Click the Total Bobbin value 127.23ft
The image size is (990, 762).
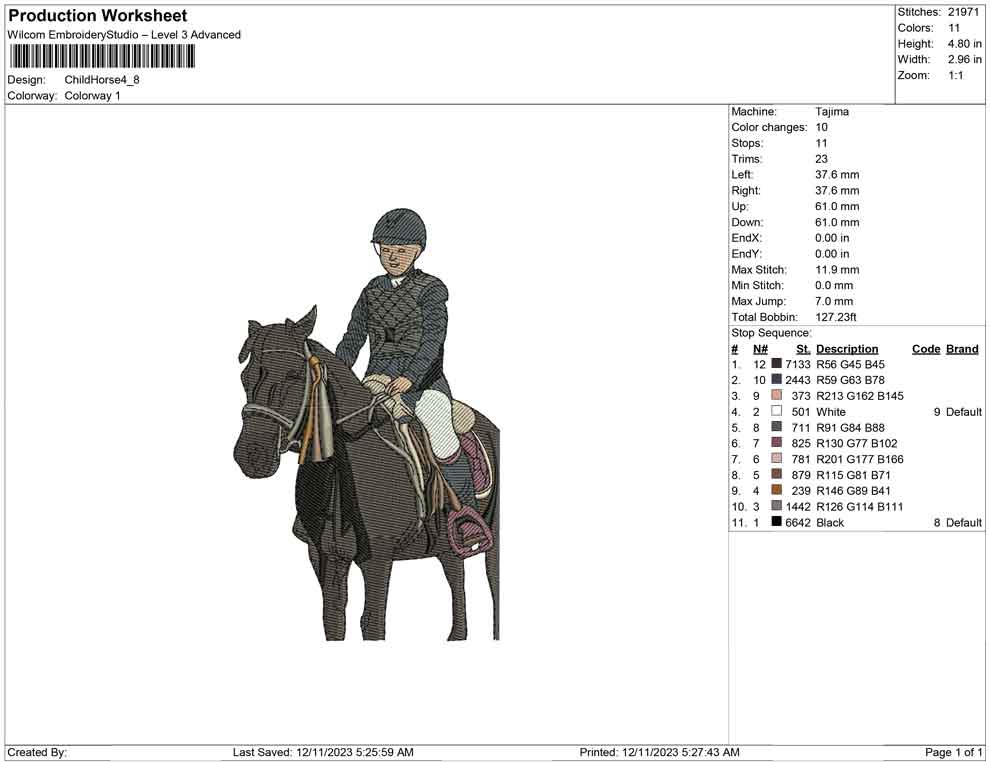pyautogui.click(x=835, y=317)
